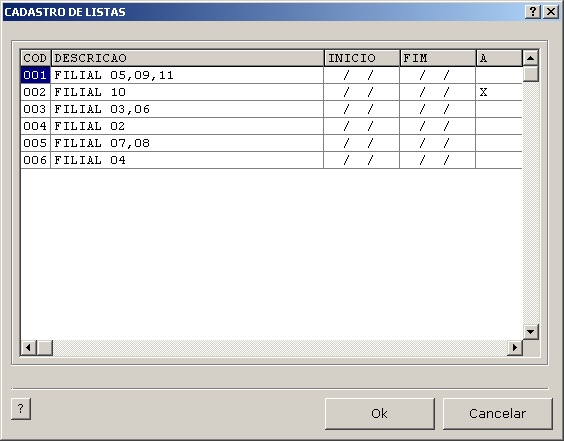
Task: Click the horizontal scrollbar left arrow
Action: (28, 347)
